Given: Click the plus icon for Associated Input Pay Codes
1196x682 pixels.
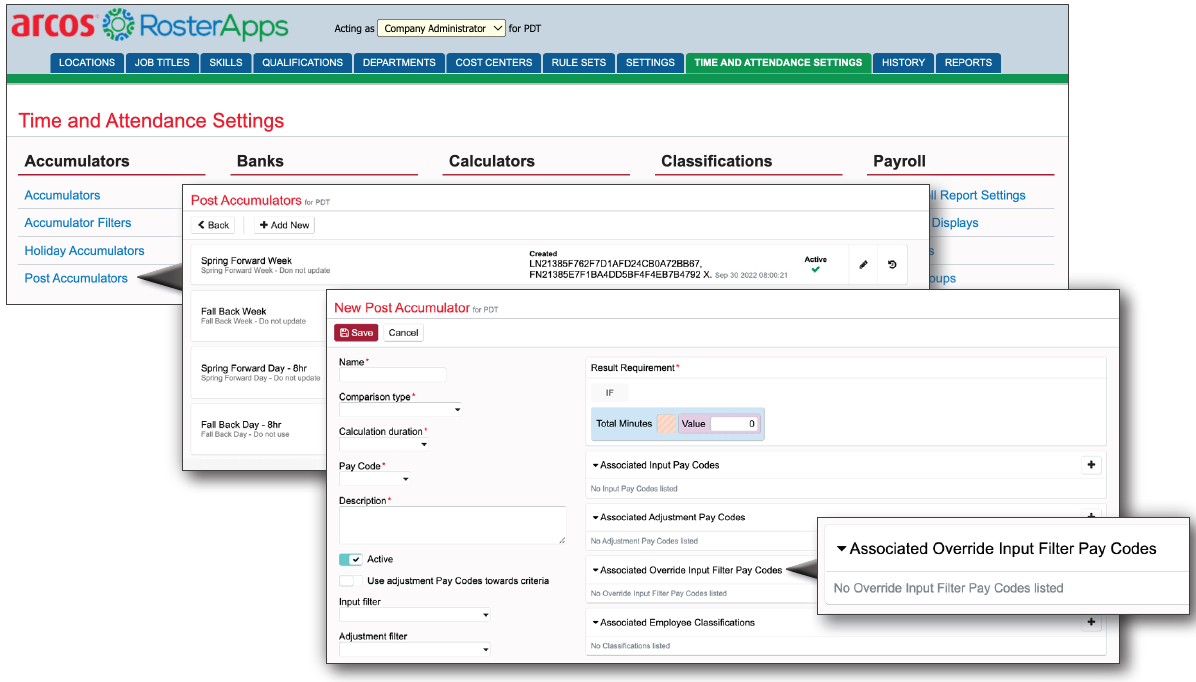Looking at the screenshot, I should (x=1091, y=465).
